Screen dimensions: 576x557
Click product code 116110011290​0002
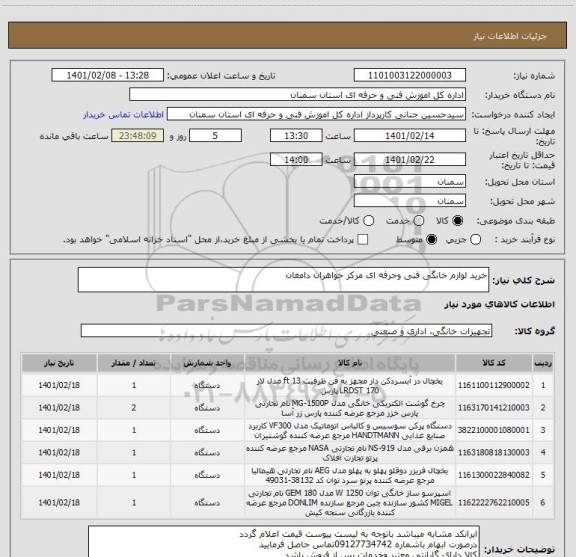[x=494, y=385]
